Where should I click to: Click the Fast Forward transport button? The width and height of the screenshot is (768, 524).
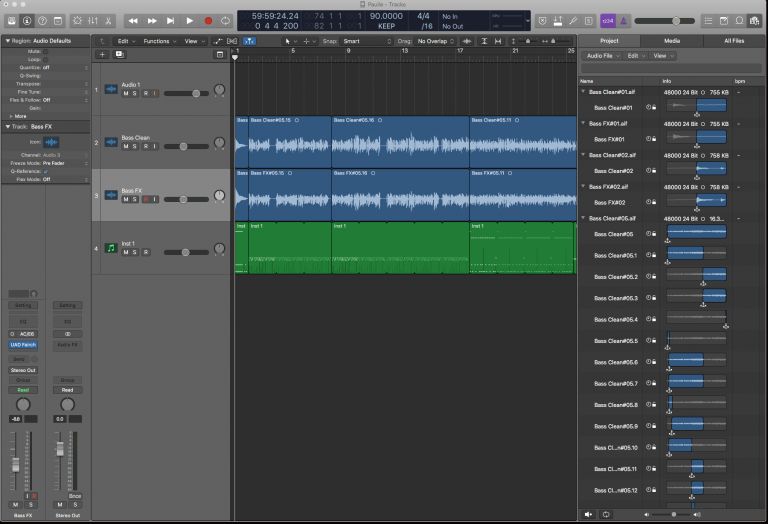point(152,21)
